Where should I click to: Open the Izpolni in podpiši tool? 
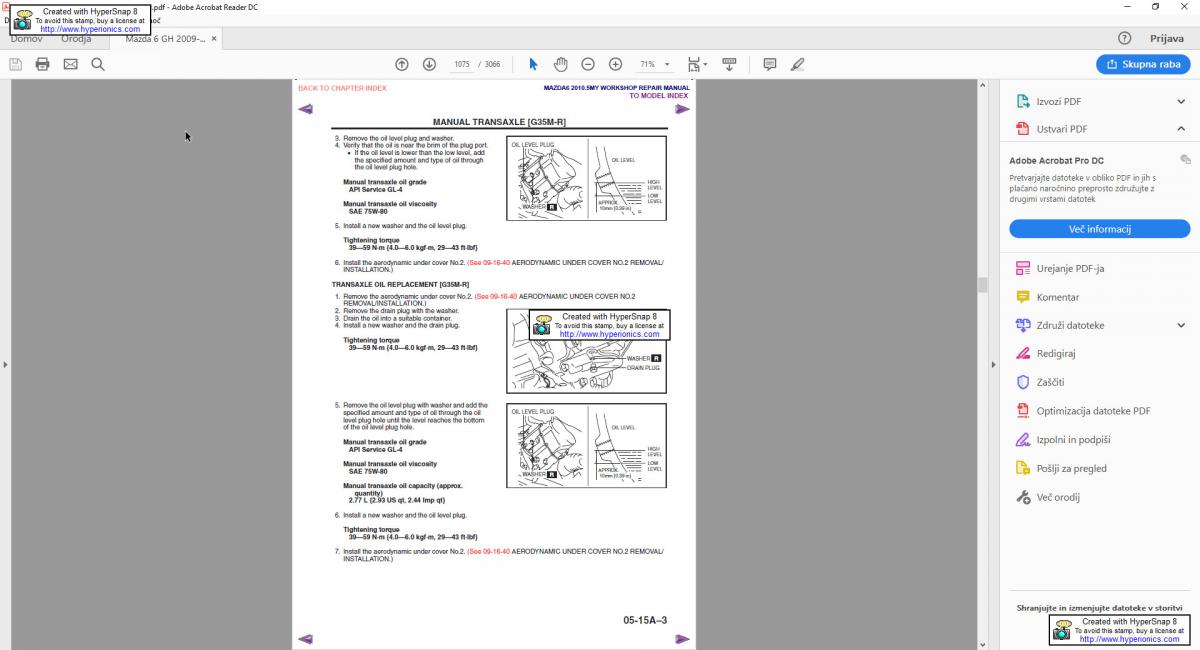click(x=1063, y=440)
